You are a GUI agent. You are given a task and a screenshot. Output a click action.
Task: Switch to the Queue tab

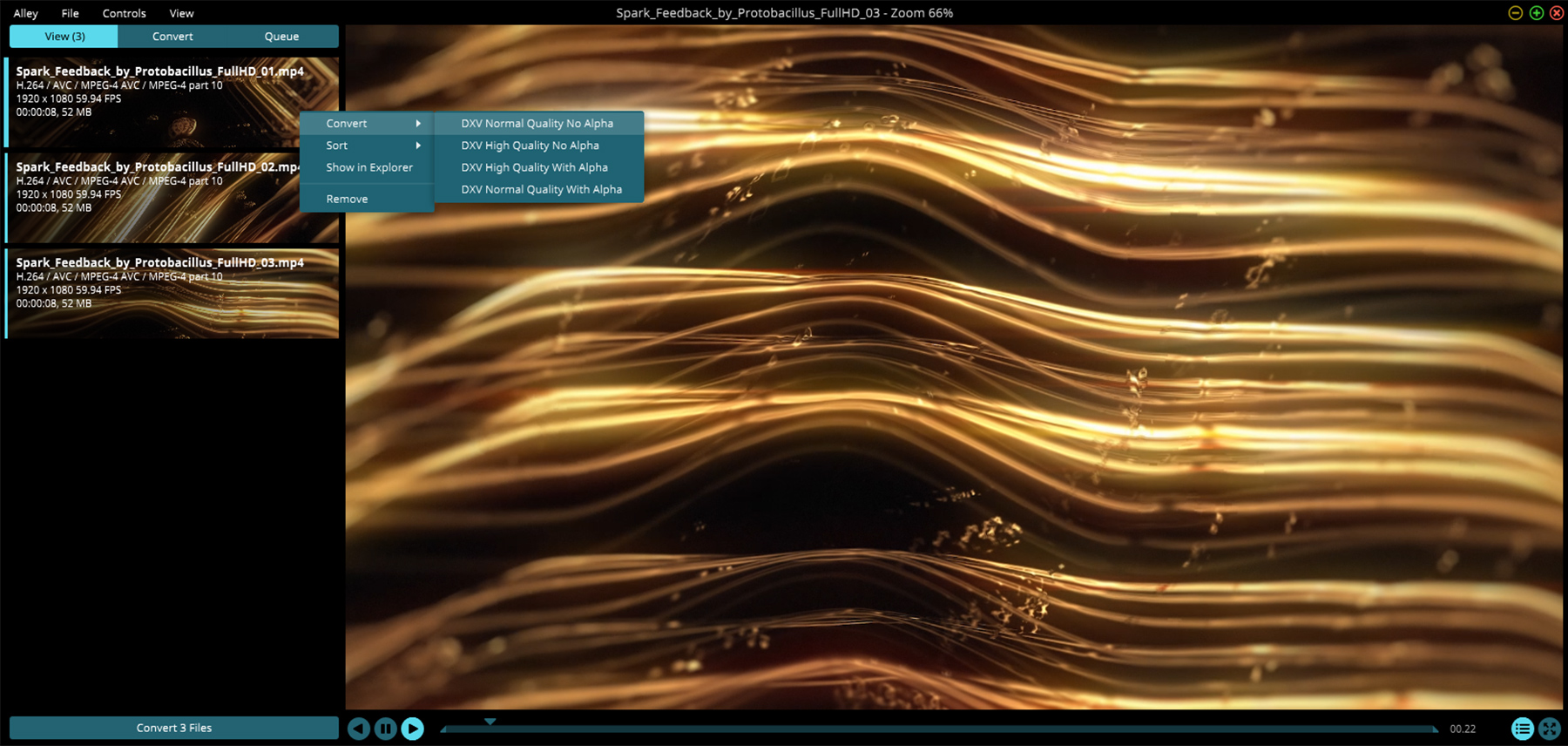[281, 37]
